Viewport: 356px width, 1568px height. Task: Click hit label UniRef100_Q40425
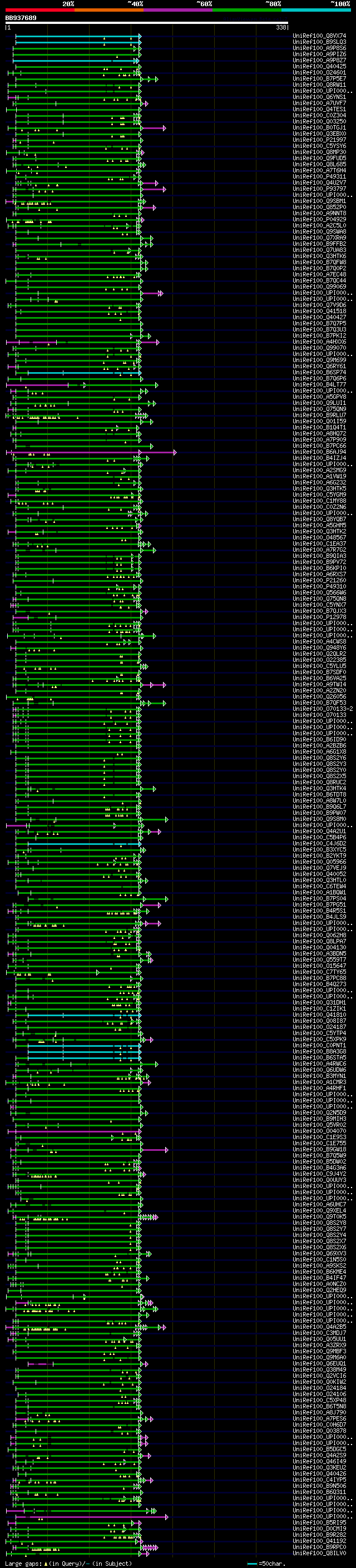click(319, 66)
